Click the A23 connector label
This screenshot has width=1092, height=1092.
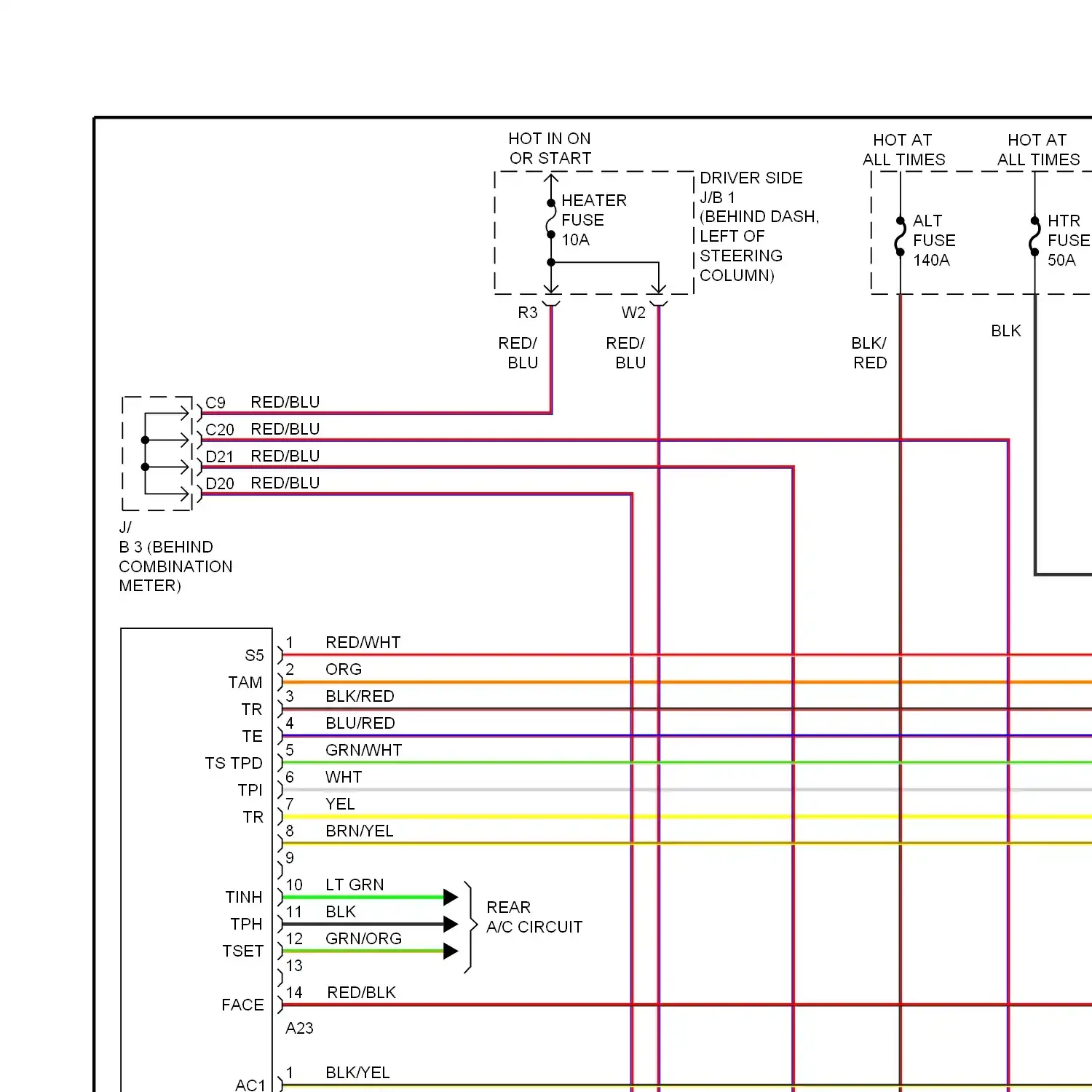pos(299,1028)
